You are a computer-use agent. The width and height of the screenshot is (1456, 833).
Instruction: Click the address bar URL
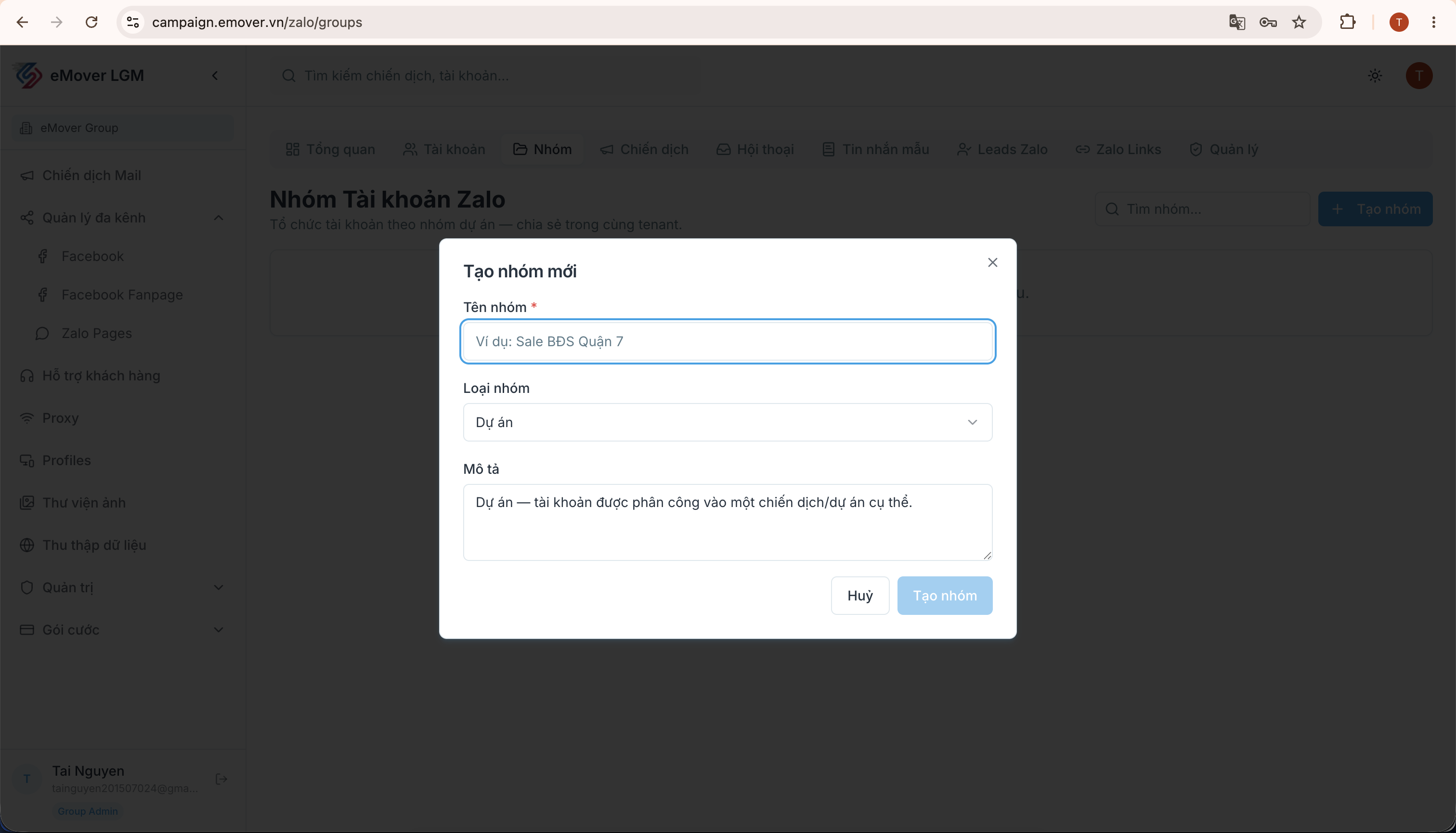point(257,22)
